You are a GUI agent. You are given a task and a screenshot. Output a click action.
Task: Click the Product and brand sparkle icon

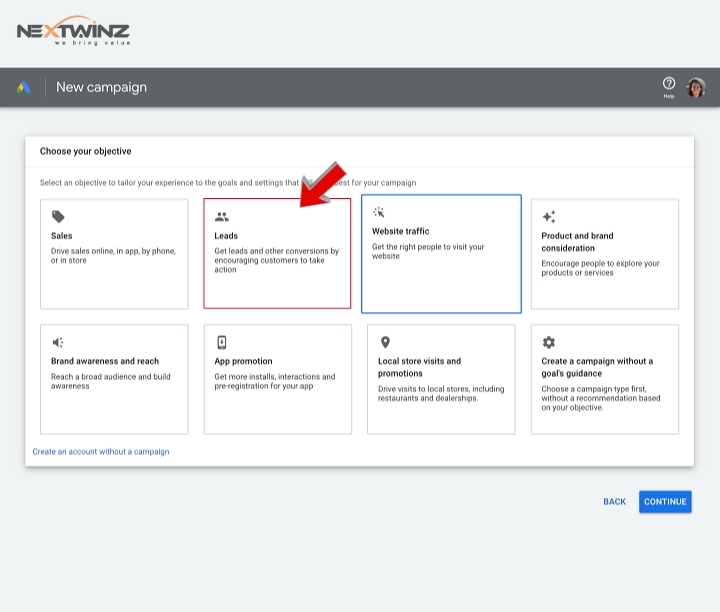(549, 216)
